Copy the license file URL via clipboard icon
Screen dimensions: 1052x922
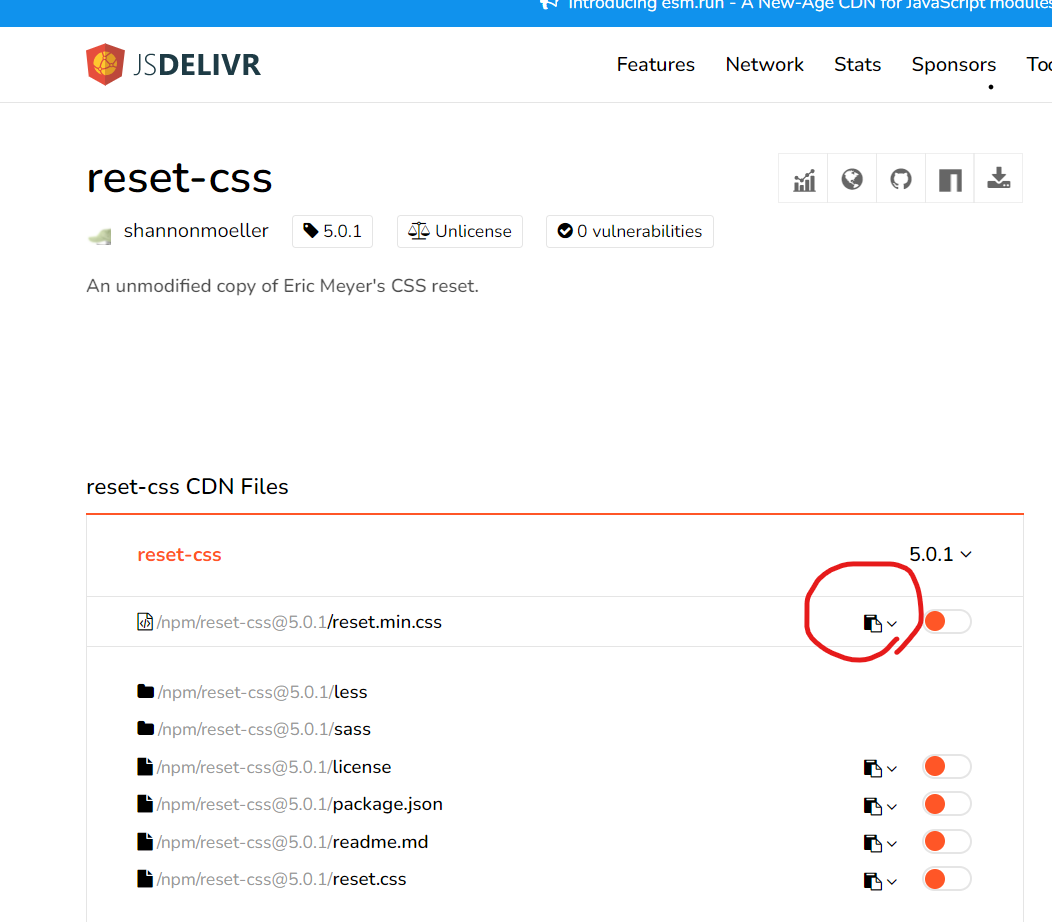click(872, 768)
